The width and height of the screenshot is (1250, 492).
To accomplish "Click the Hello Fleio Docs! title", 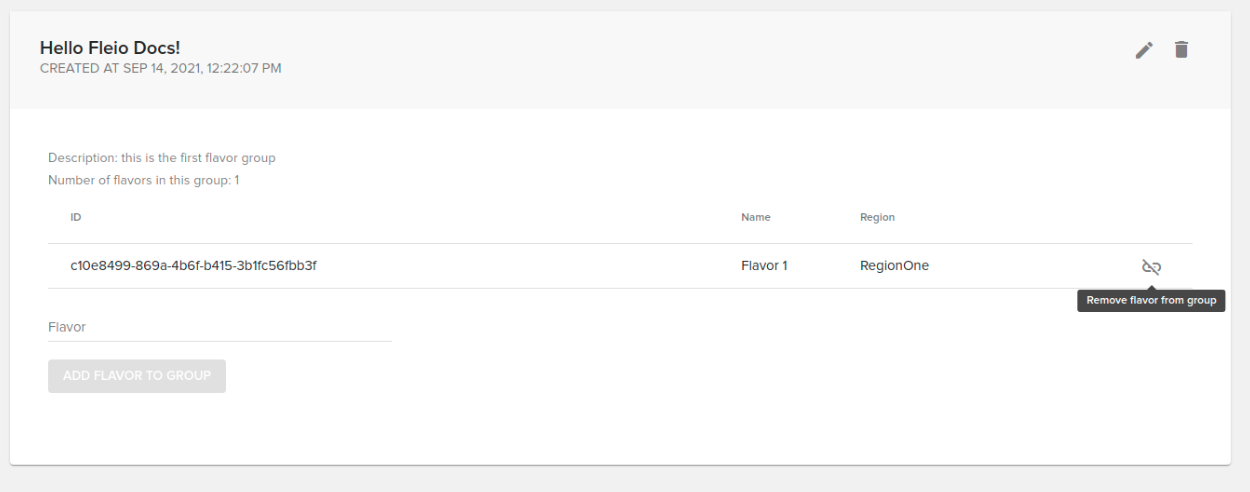I will (x=109, y=48).
